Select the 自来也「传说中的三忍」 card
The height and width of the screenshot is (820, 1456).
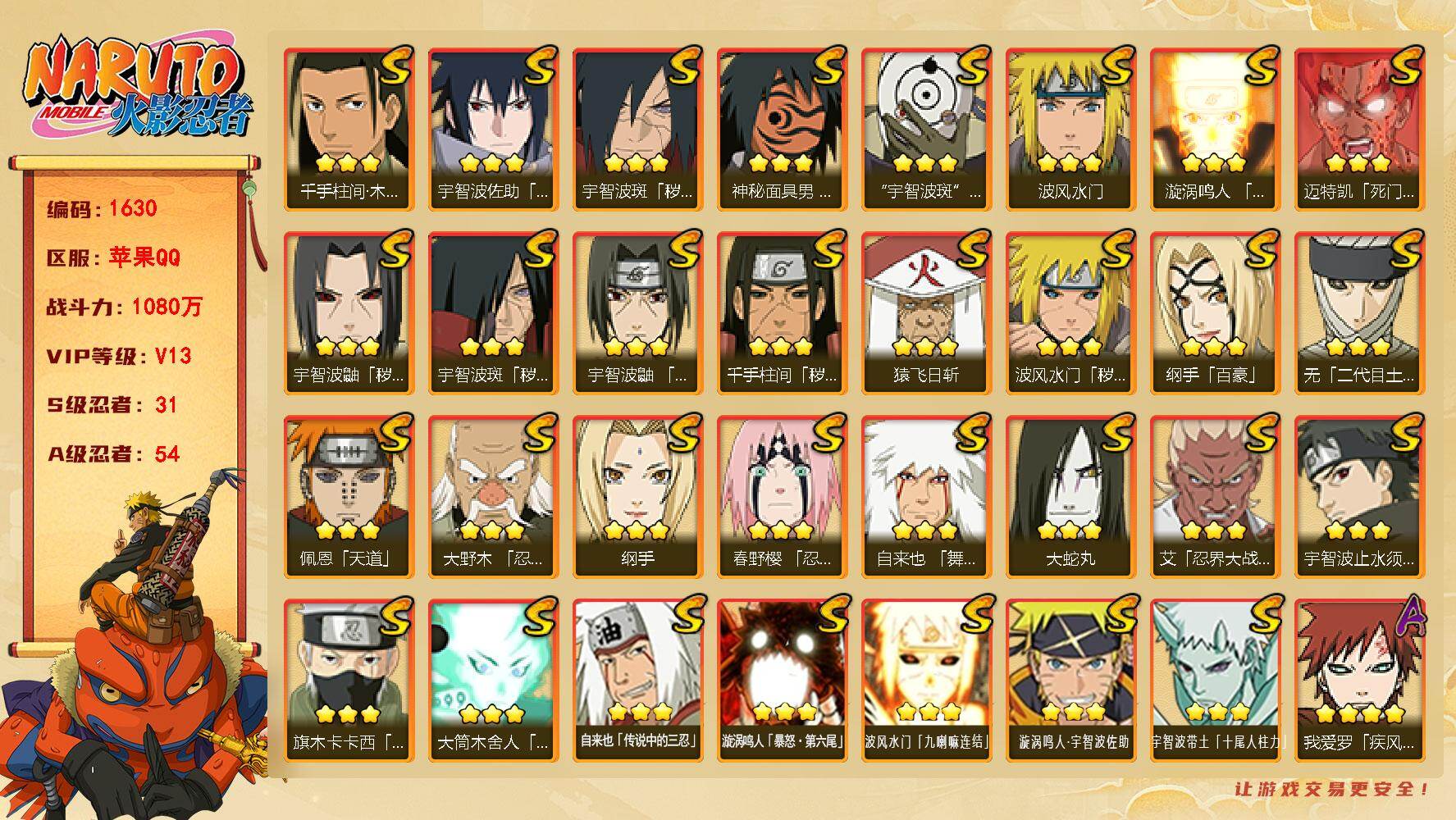pyautogui.click(x=637, y=681)
